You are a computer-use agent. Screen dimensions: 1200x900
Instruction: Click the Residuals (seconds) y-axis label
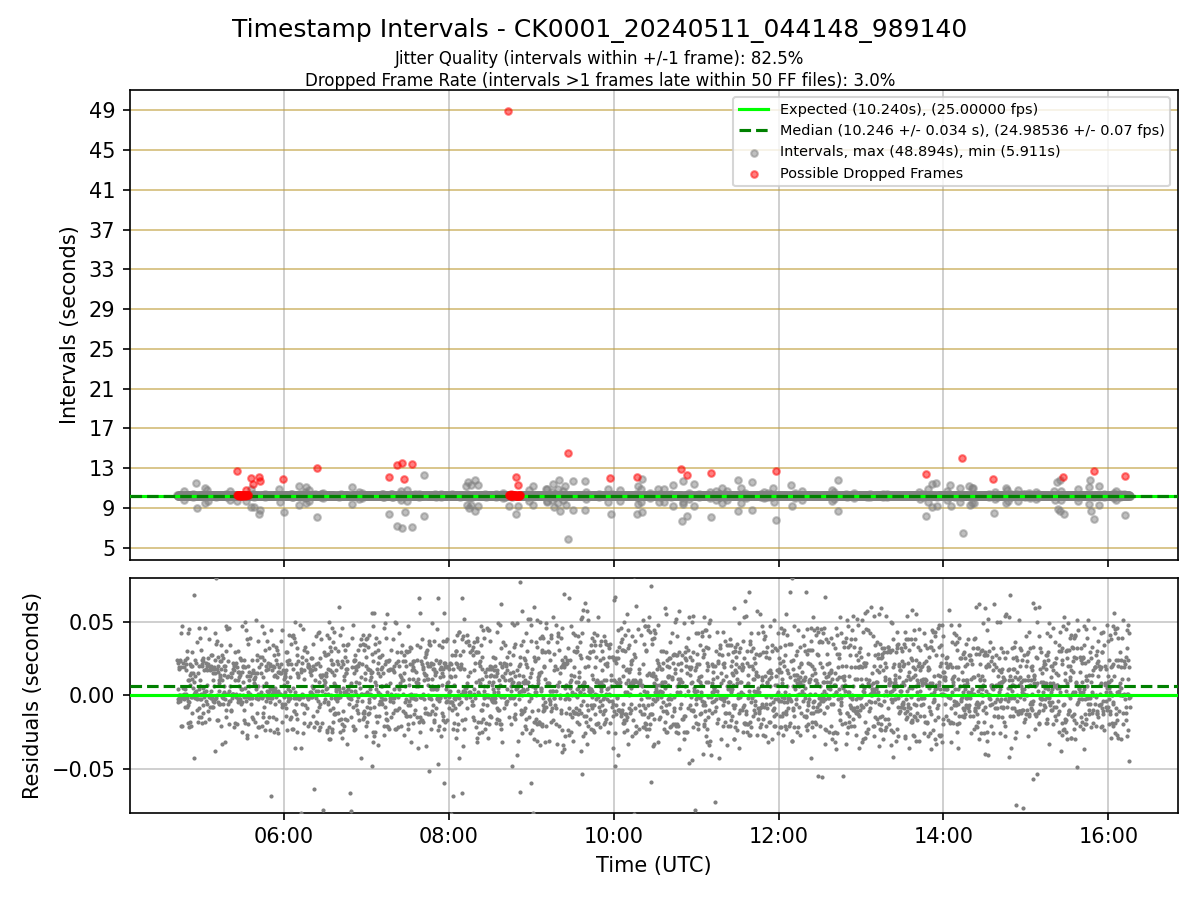(x=32, y=696)
